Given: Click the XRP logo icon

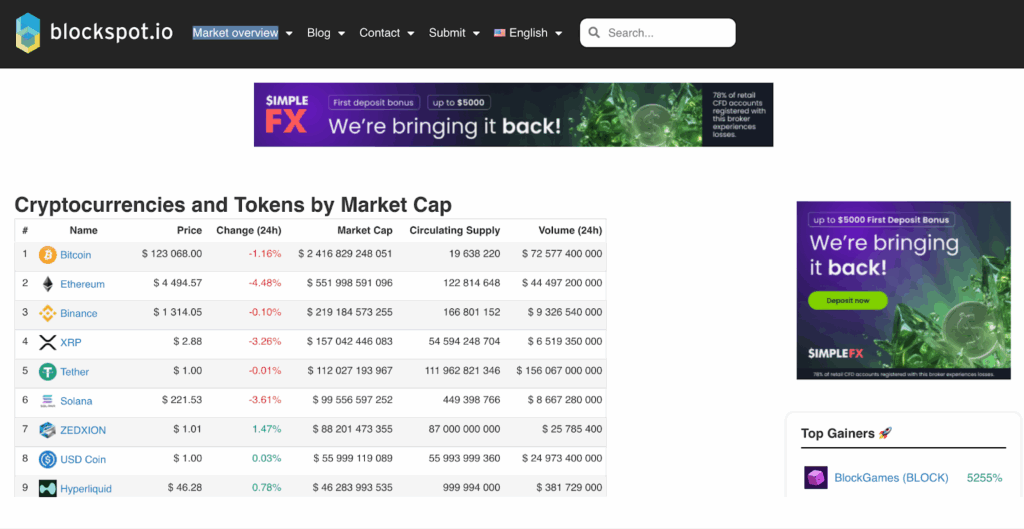Looking at the screenshot, I should click(47, 342).
